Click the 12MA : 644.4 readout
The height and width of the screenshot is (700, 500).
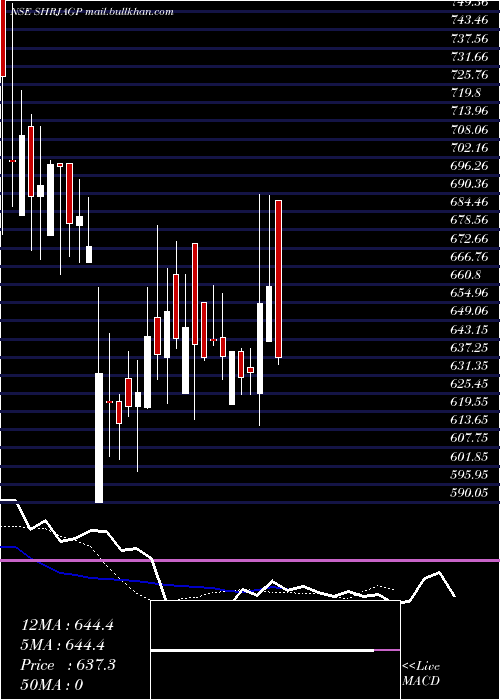[x=67, y=625]
